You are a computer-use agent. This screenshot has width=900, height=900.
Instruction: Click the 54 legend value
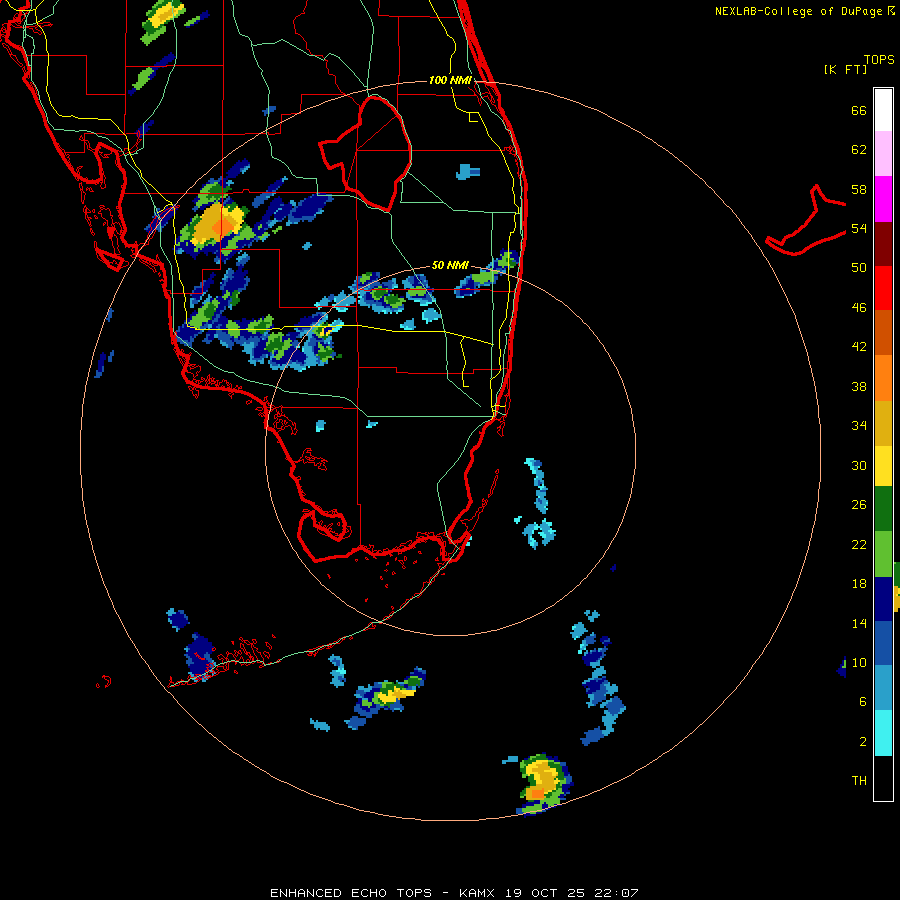coord(859,228)
